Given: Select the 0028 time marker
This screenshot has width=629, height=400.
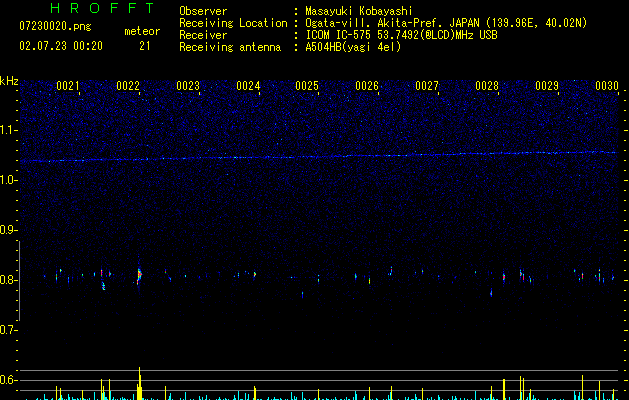Looking at the screenshot, I should tap(487, 86).
